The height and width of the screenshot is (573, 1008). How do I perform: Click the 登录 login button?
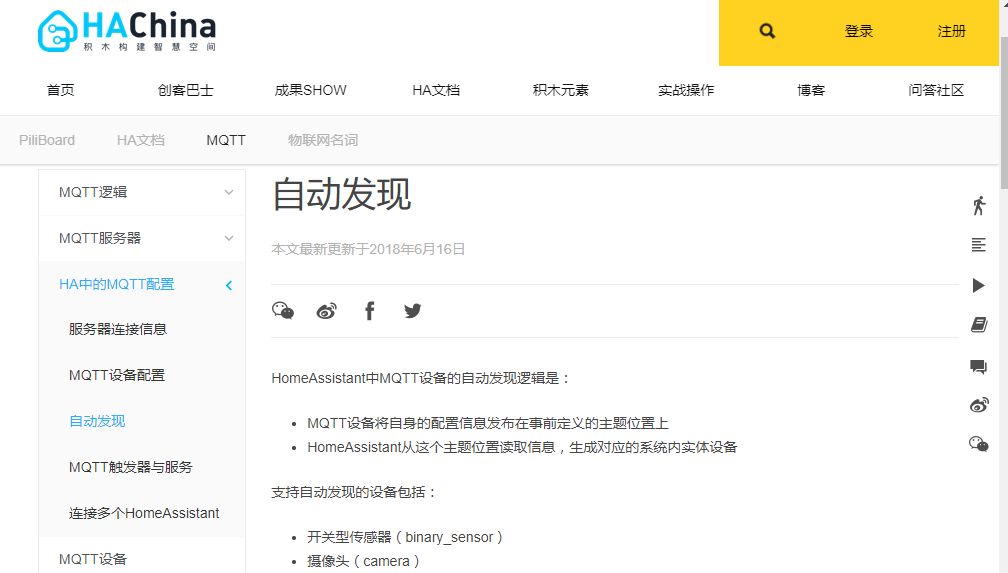click(859, 31)
